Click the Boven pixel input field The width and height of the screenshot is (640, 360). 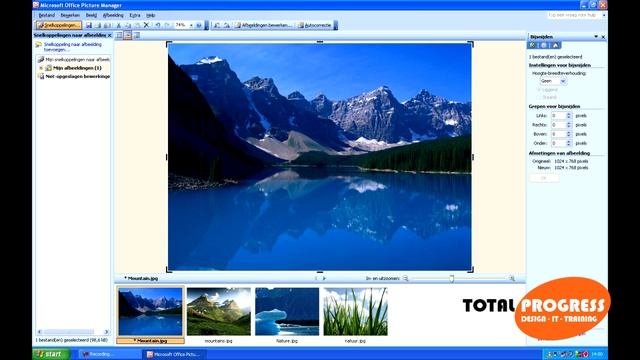tap(558, 134)
